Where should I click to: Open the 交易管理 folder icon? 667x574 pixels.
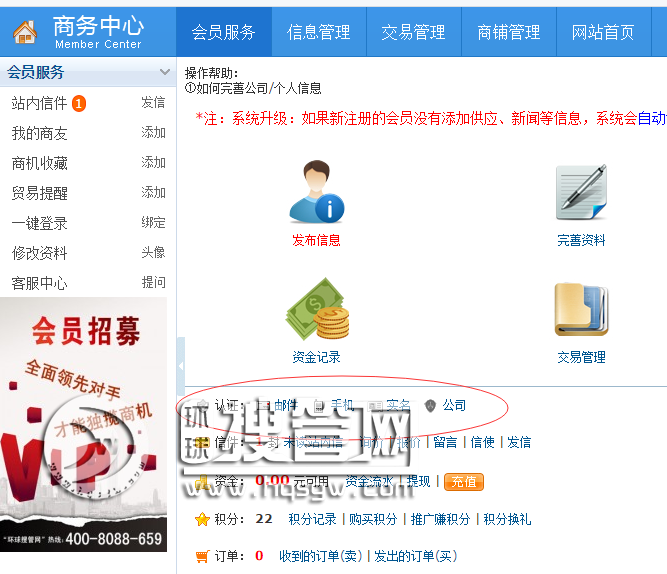[x=581, y=309]
